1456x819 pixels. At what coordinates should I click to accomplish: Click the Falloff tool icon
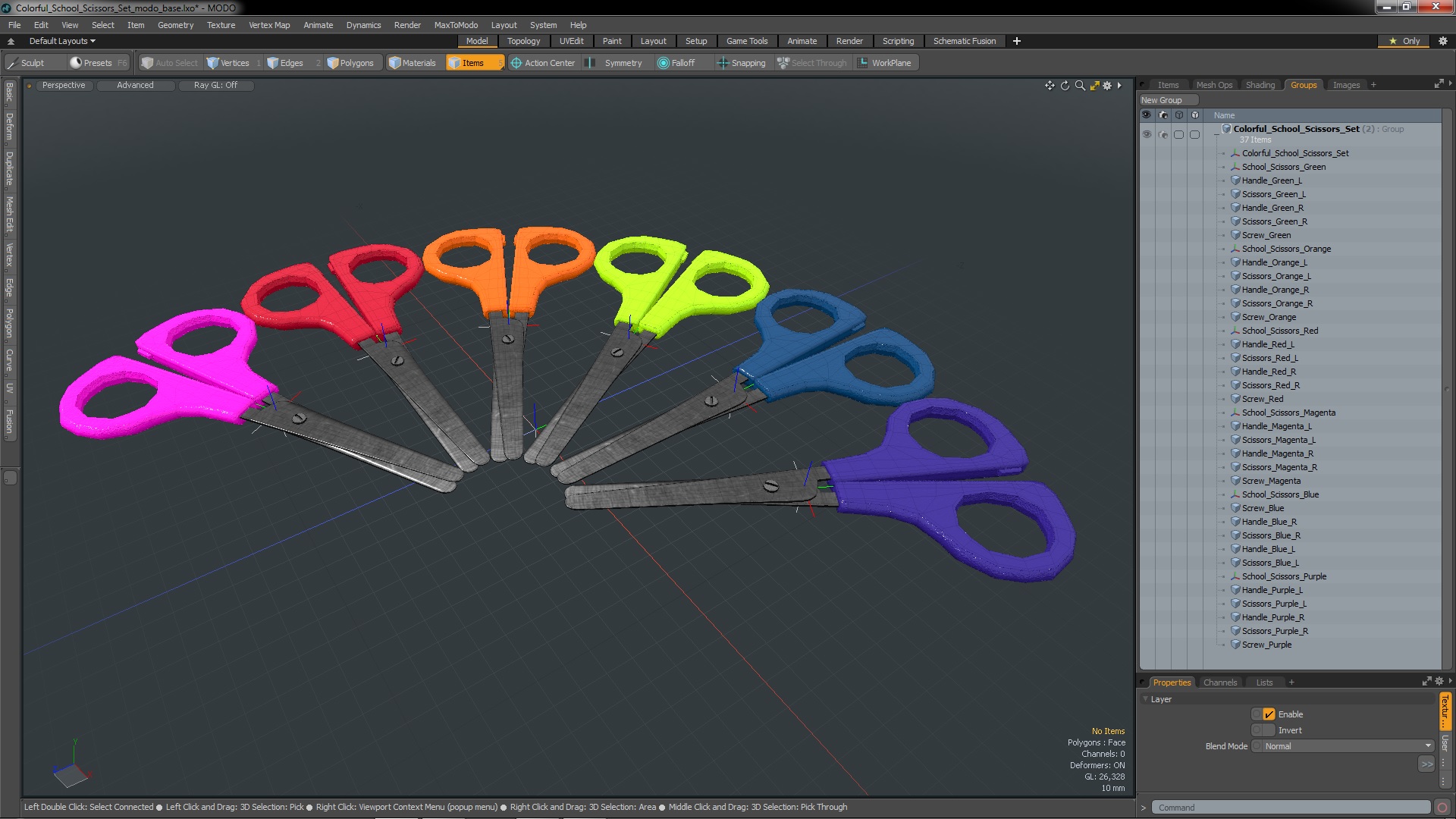pos(664,63)
